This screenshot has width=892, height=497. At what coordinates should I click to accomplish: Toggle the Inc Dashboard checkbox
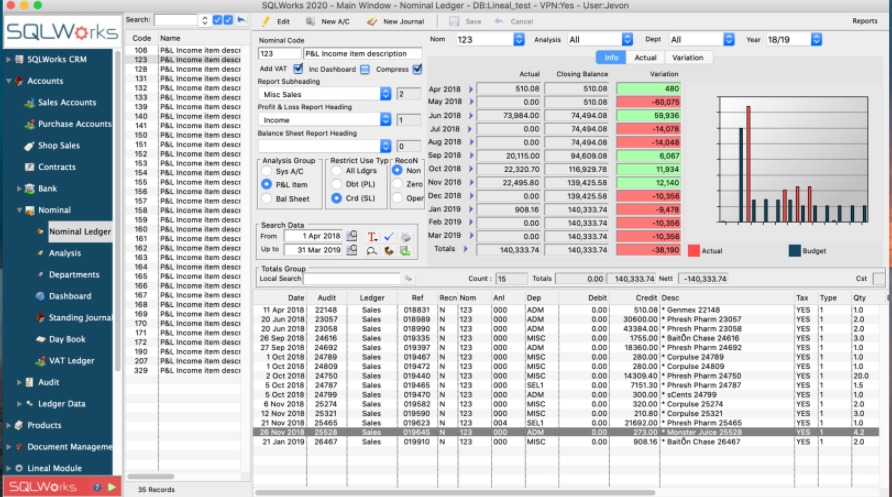coord(365,69)
